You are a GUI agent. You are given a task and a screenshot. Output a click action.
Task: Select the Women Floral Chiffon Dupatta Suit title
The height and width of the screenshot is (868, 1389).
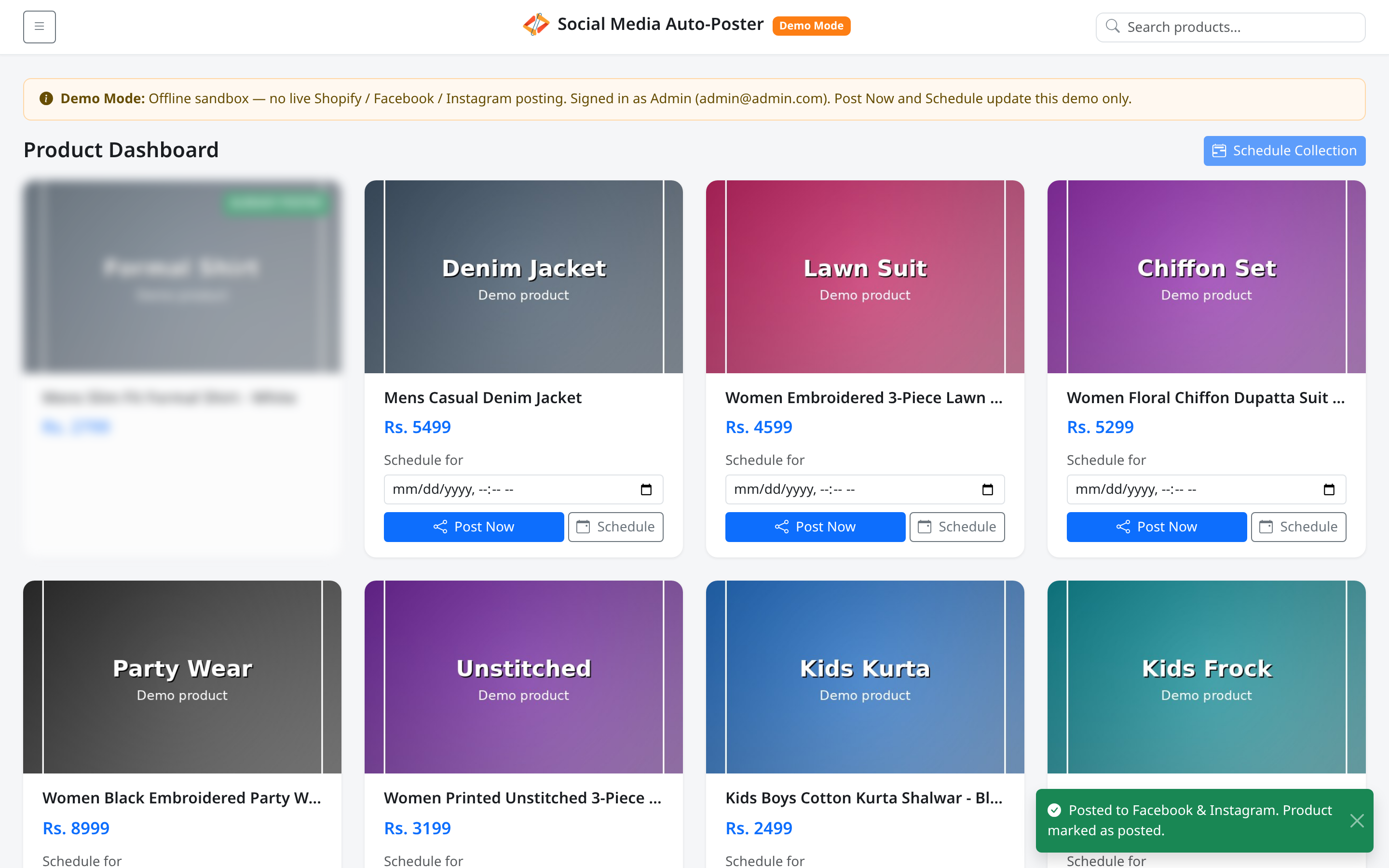click(x=1205, y=398)
